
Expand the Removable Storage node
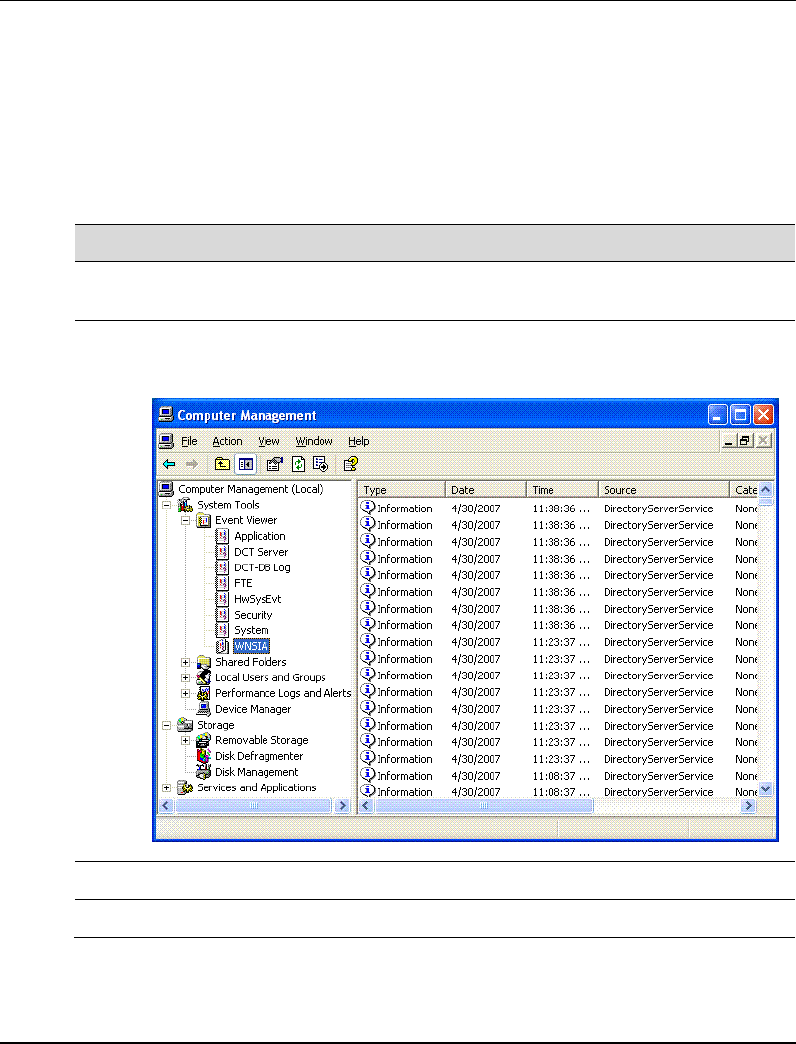(x=186, y=741)
